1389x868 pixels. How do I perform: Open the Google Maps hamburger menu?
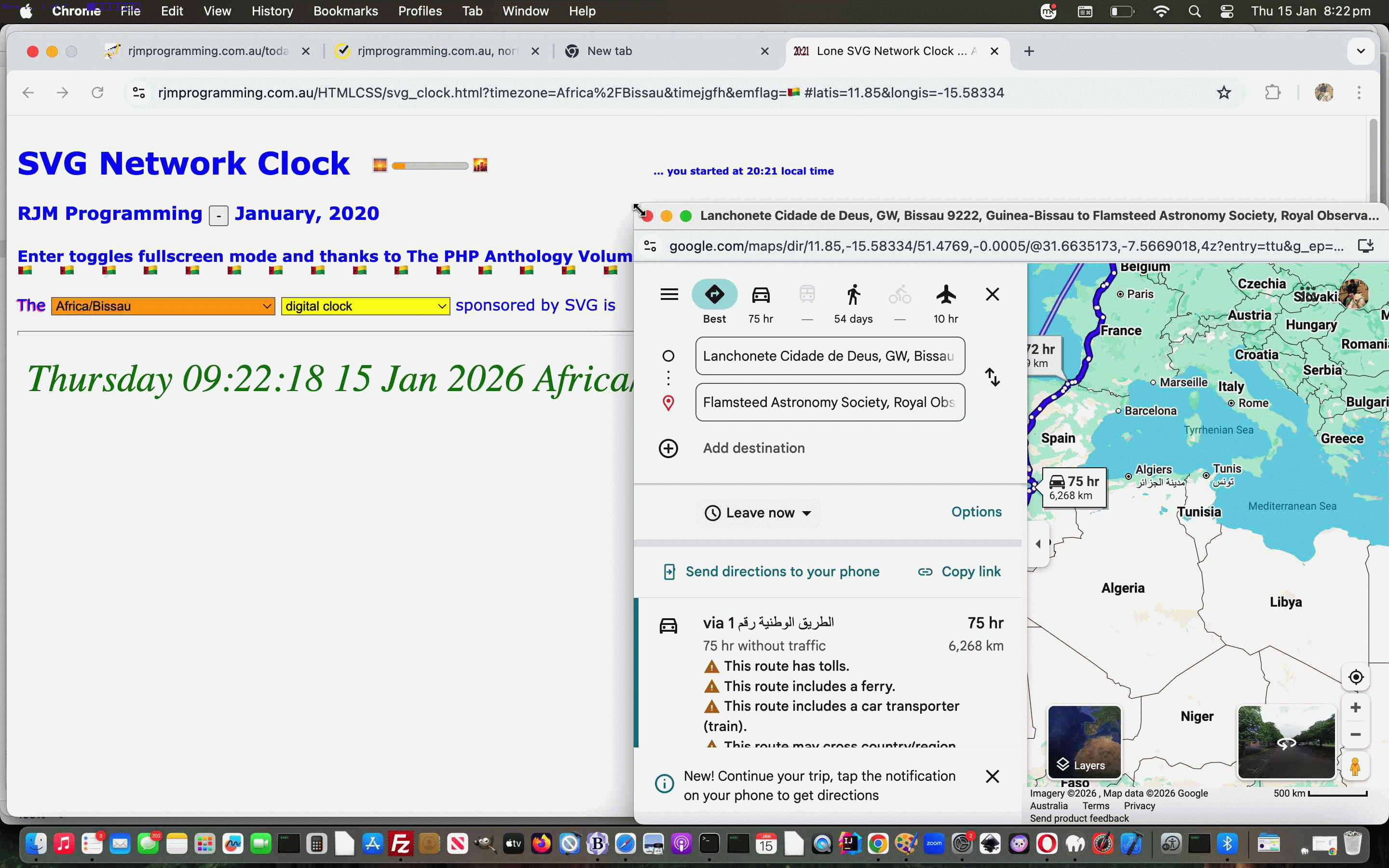click(669, 294)
